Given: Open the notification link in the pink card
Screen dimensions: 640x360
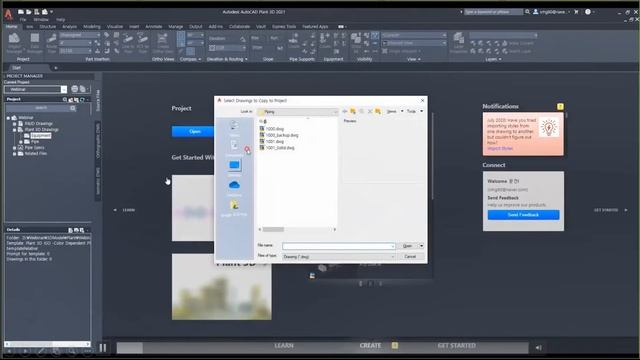Looking at the screenshot, I should (500, 149).
